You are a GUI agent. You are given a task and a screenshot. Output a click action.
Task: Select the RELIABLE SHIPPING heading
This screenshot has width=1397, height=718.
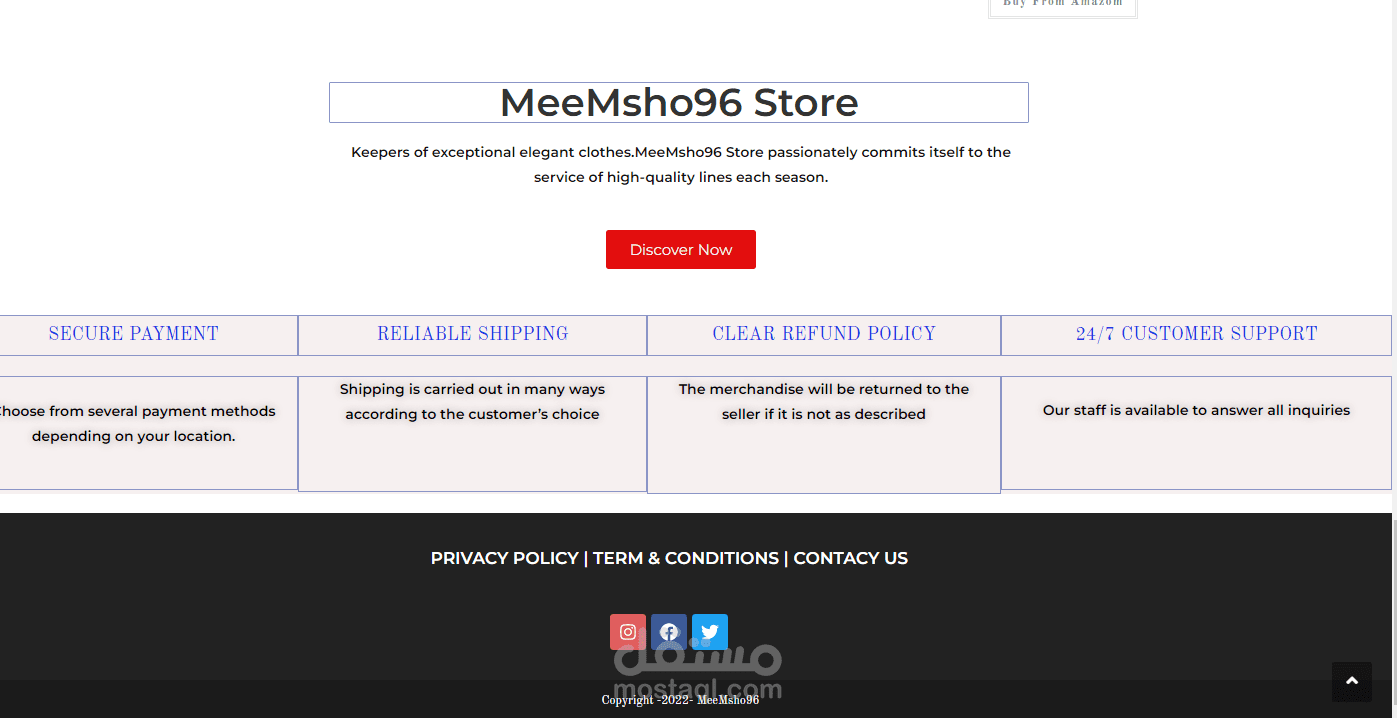pyautogui.click(x=472, y=334)
